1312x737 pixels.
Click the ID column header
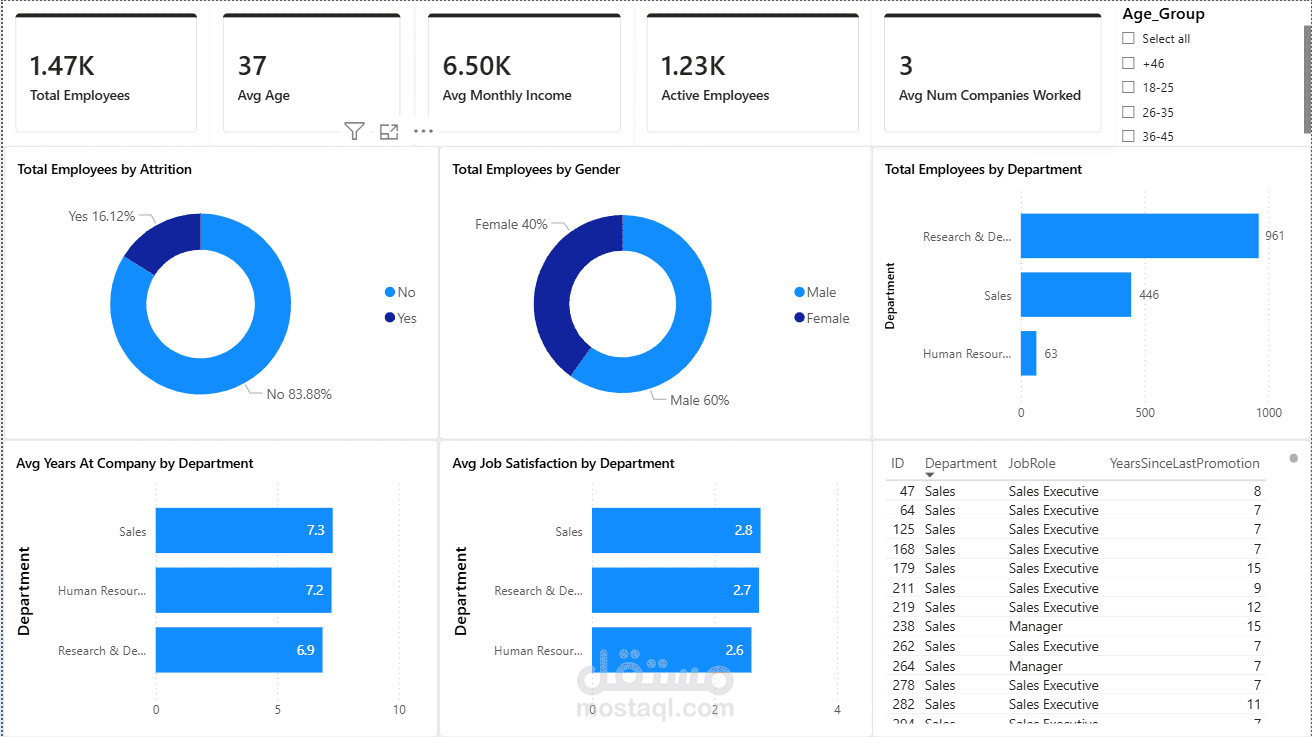pyautogui.click(x=898, y=463)
